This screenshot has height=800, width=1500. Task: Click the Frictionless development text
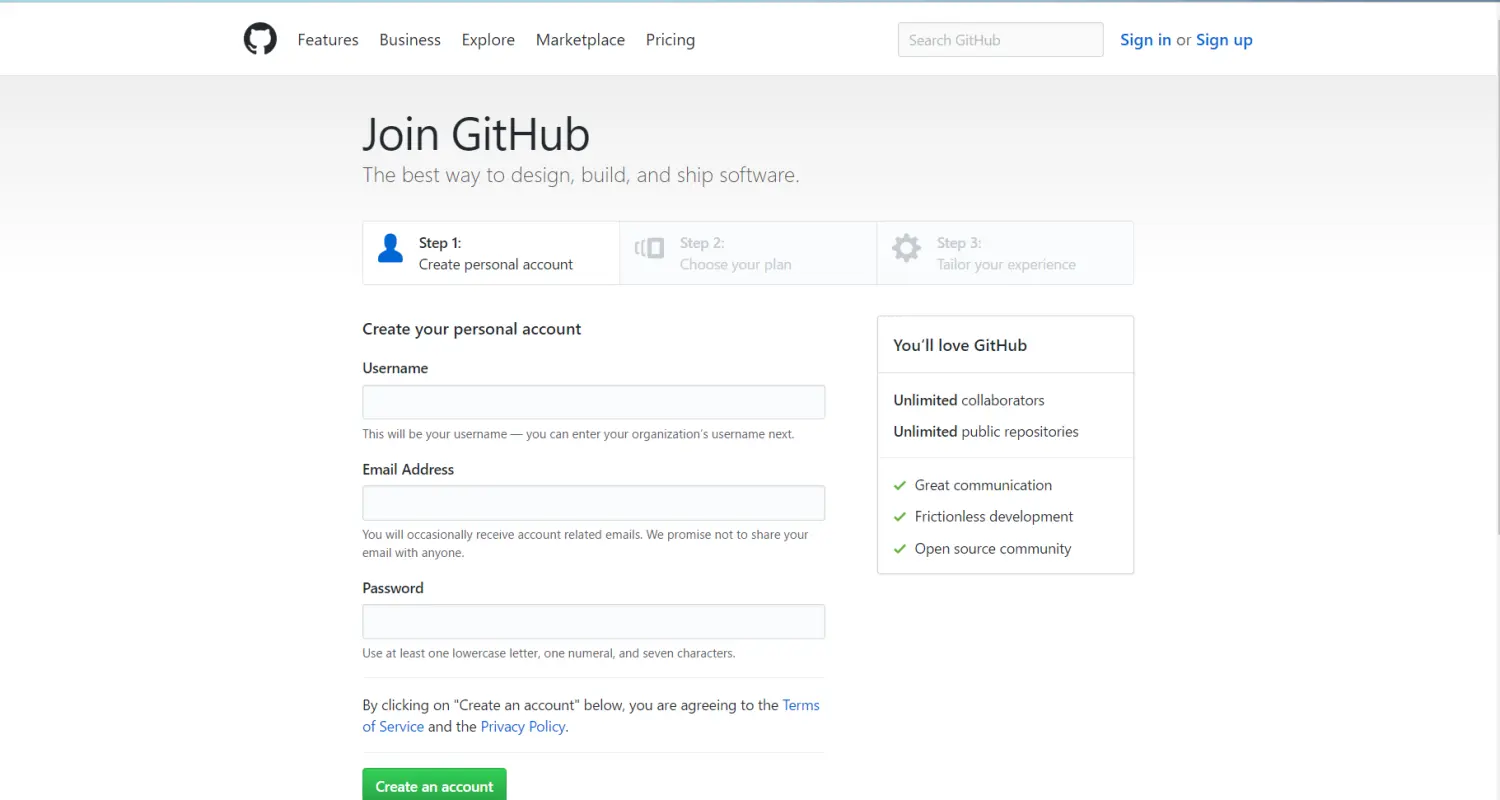click(993, 517)
